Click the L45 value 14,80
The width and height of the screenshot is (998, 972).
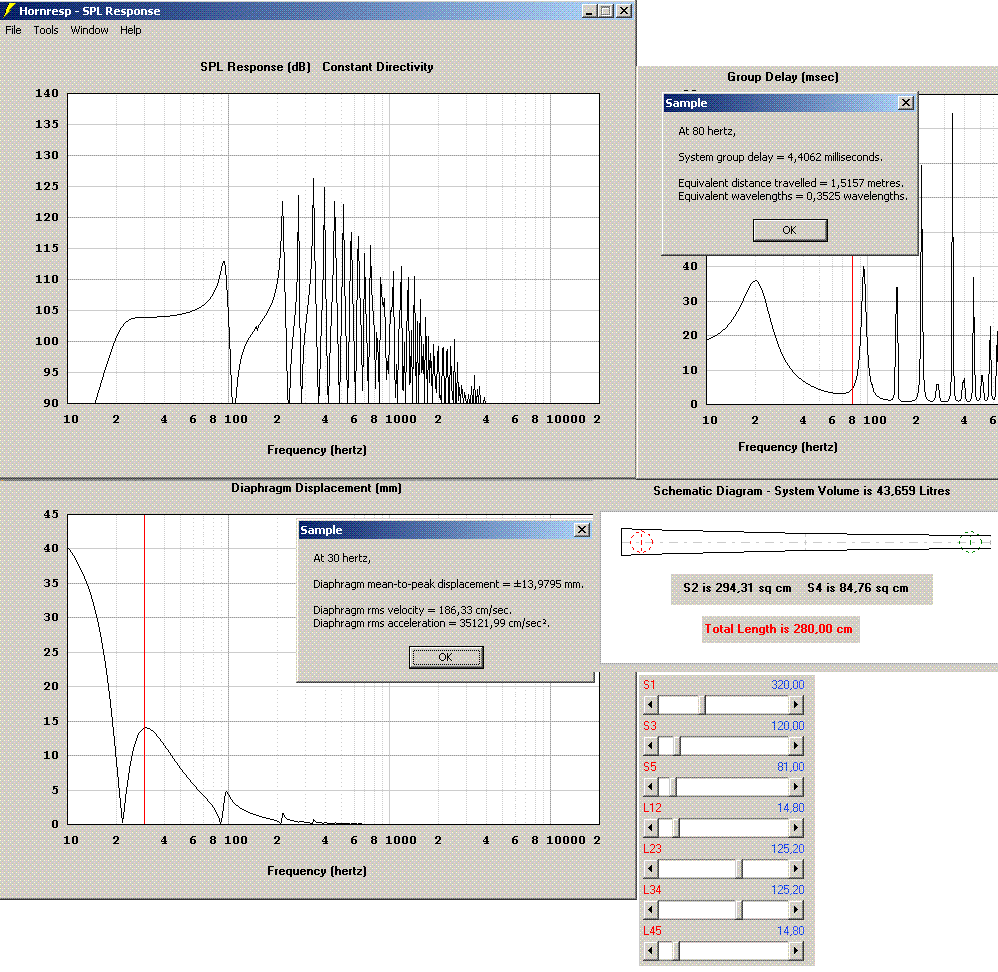(x=791, y=931)
